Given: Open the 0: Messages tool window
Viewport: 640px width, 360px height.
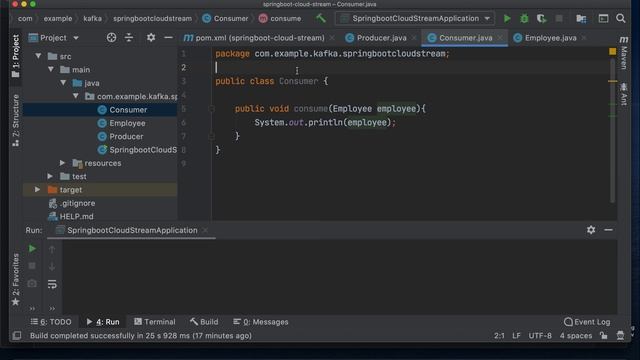Looking at the screenshot, I should (x=260, y=322).
